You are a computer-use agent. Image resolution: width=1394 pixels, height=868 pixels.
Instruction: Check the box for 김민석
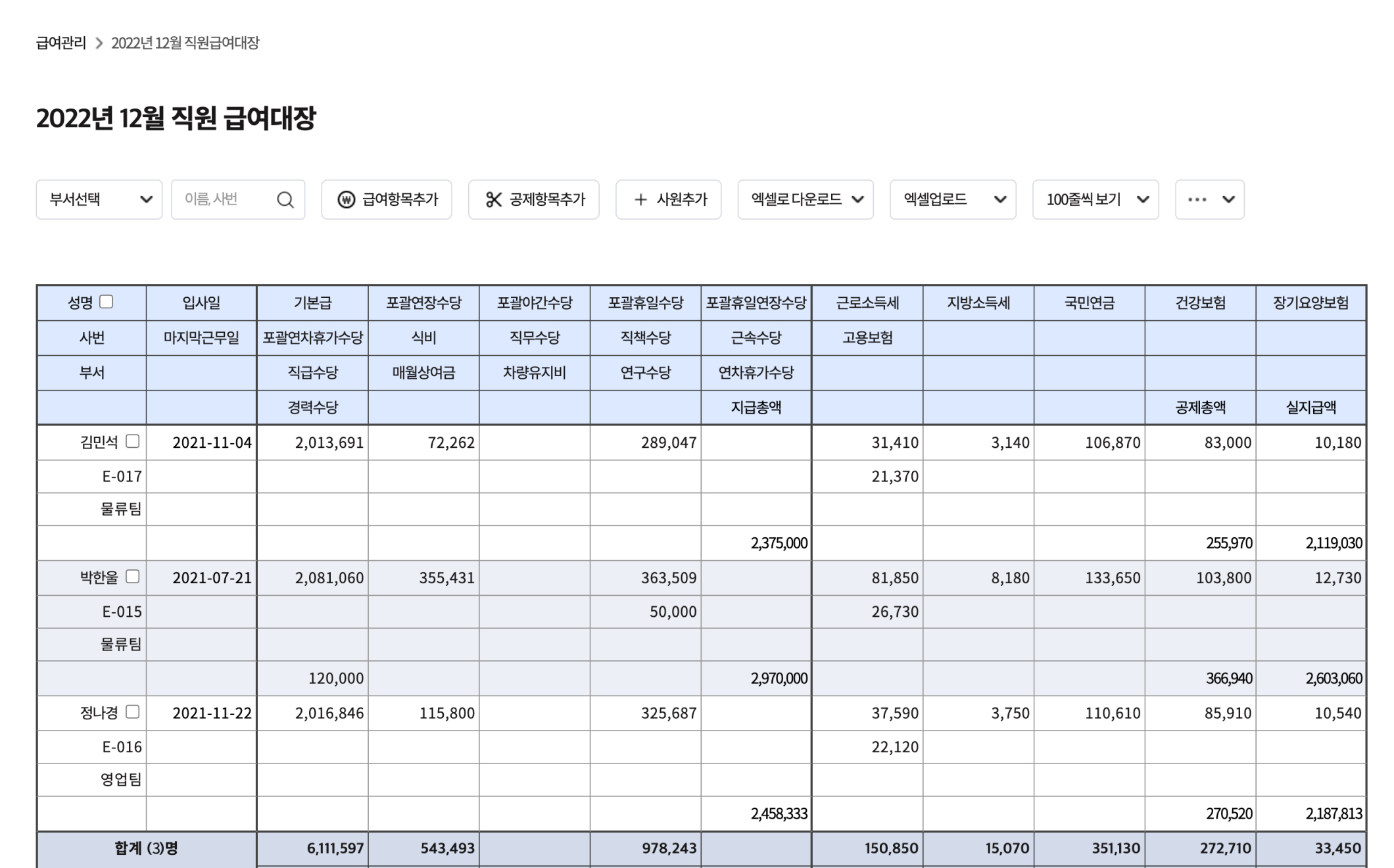[132, 441]
